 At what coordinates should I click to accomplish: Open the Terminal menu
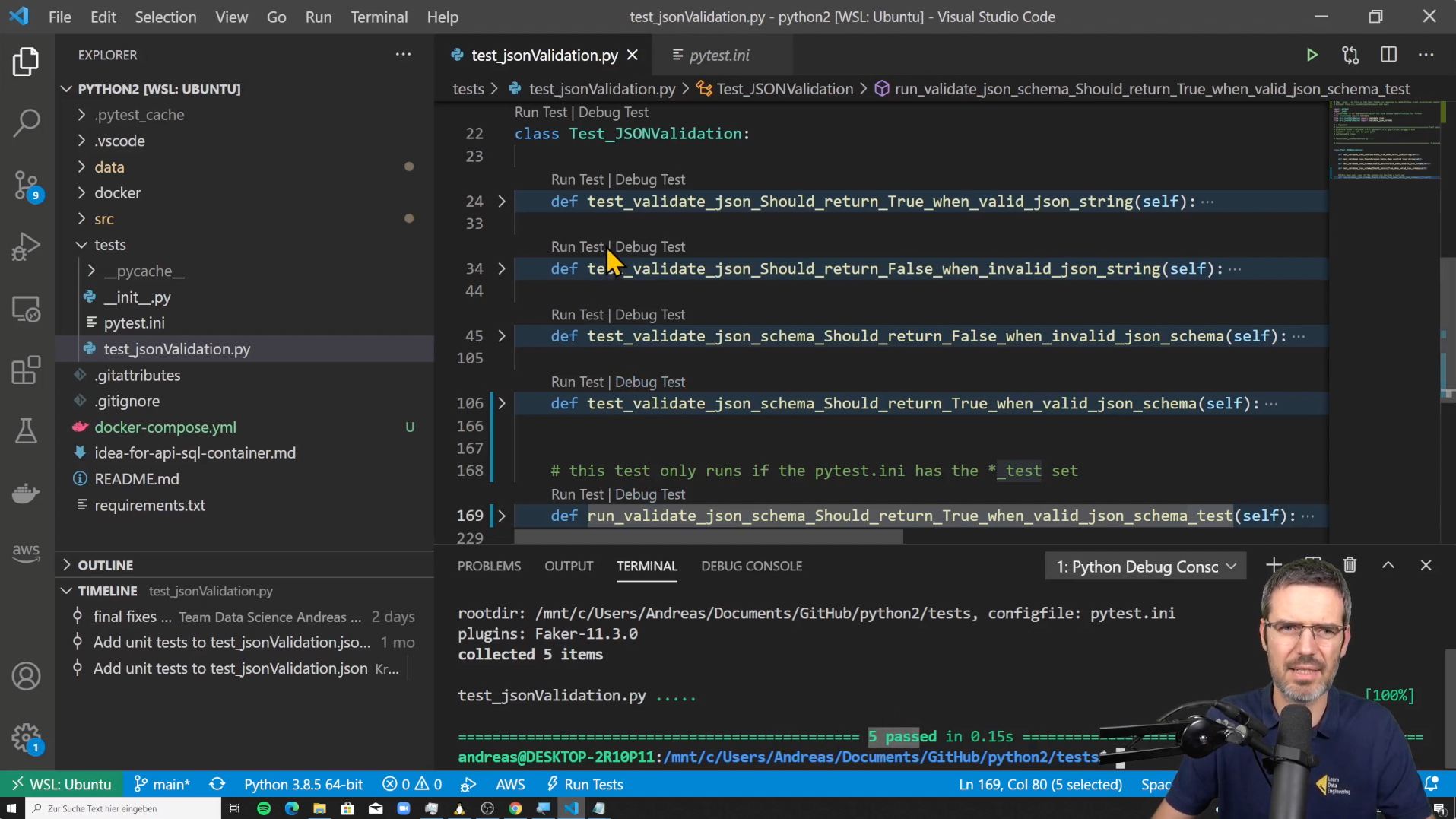(379, 17)
